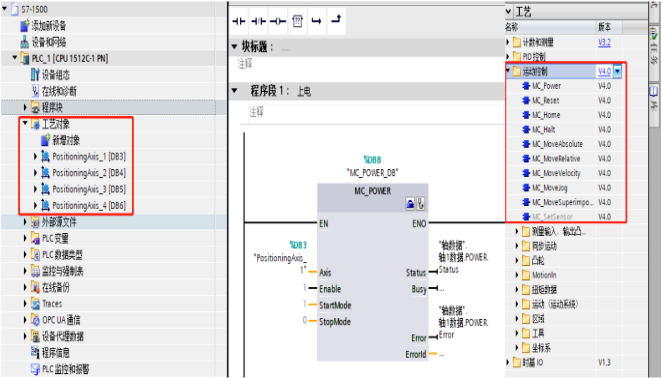Select MC_Home instruction in motion control list
The image size is (662, 378).
[546, 115]
